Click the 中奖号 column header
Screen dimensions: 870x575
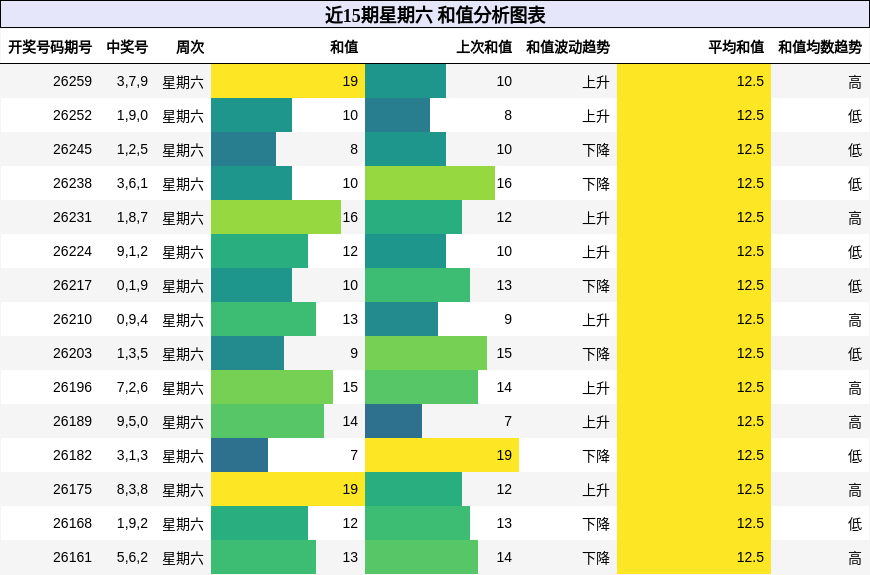(x=127, y=47)
